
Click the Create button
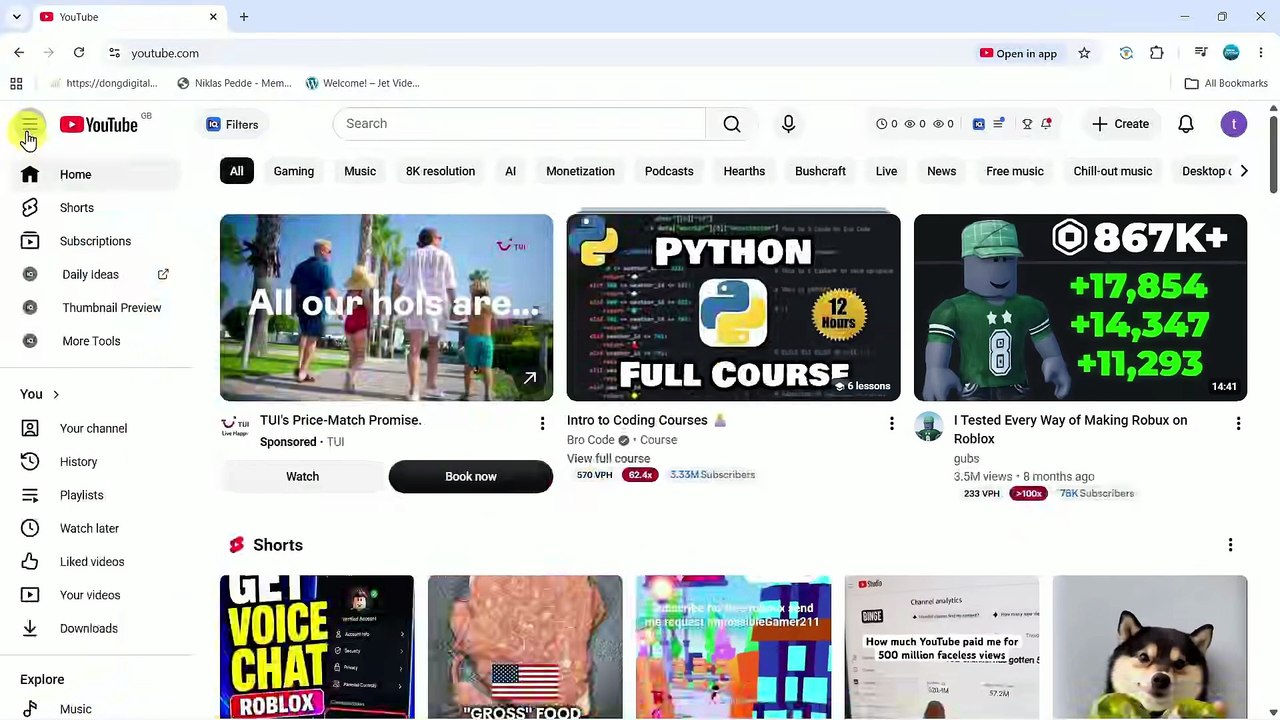[x=1120, y=124]
